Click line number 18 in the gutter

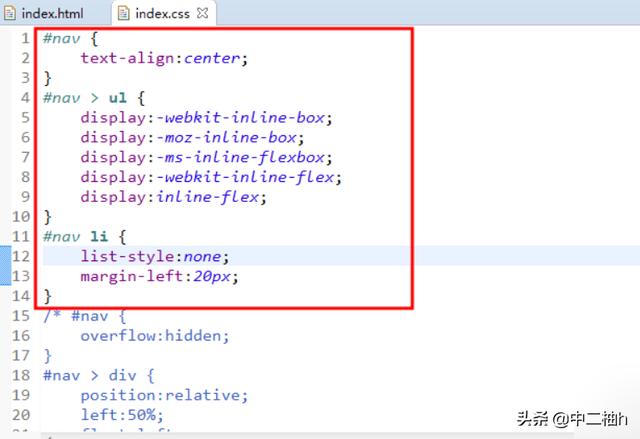click(x=21, y=375)
